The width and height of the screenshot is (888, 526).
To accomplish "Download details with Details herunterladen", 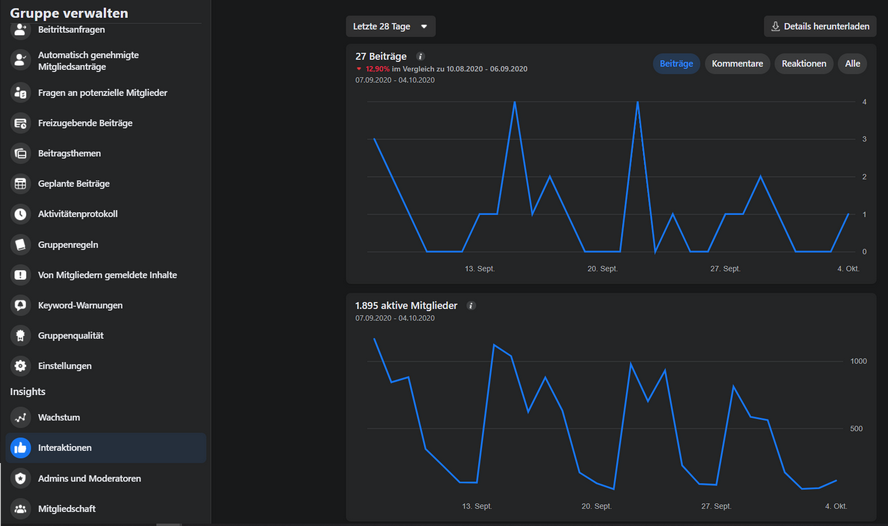I will coord(820,27).
